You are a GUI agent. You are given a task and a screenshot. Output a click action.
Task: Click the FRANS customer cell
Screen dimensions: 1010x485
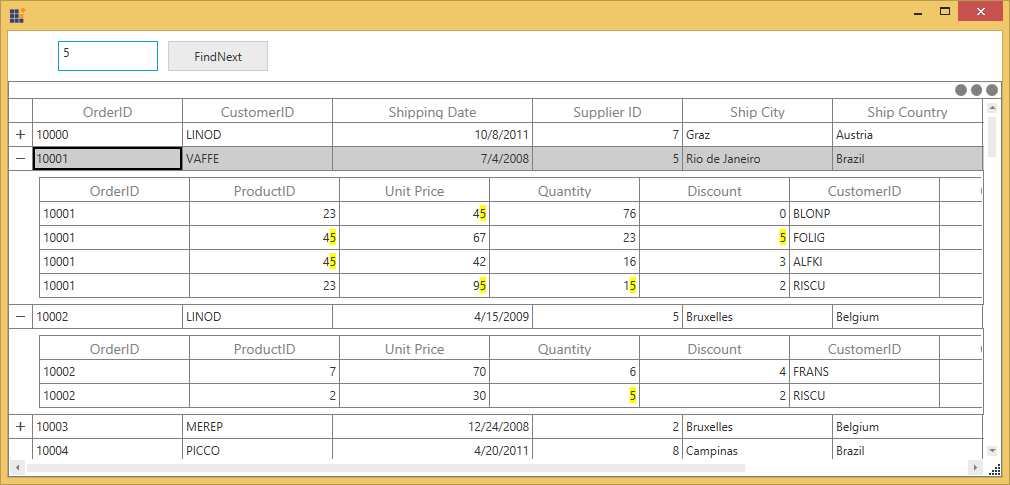864,372
